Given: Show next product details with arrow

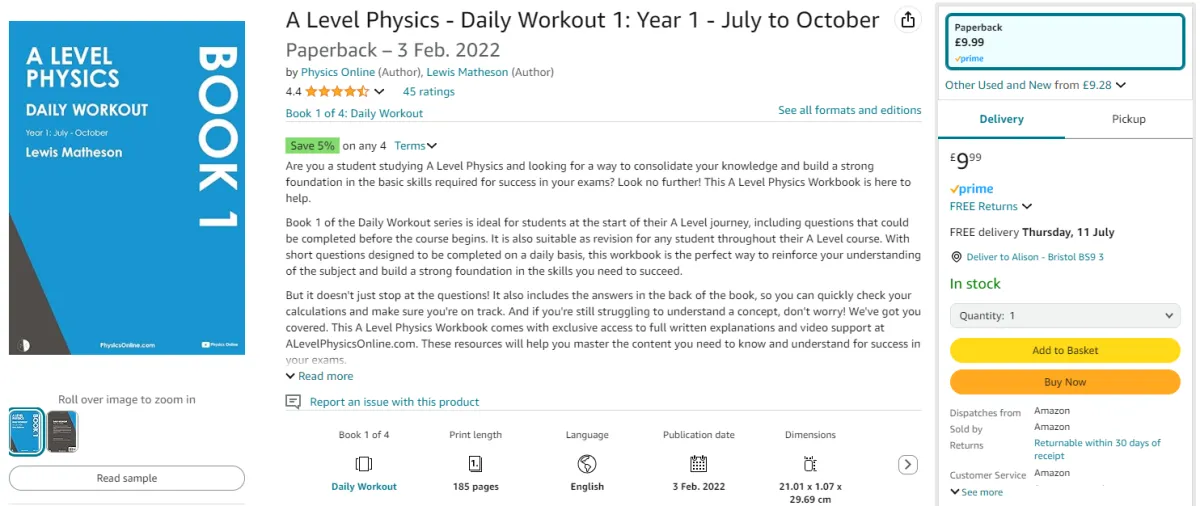Looking at the screenshot, I should click(907, 464).
